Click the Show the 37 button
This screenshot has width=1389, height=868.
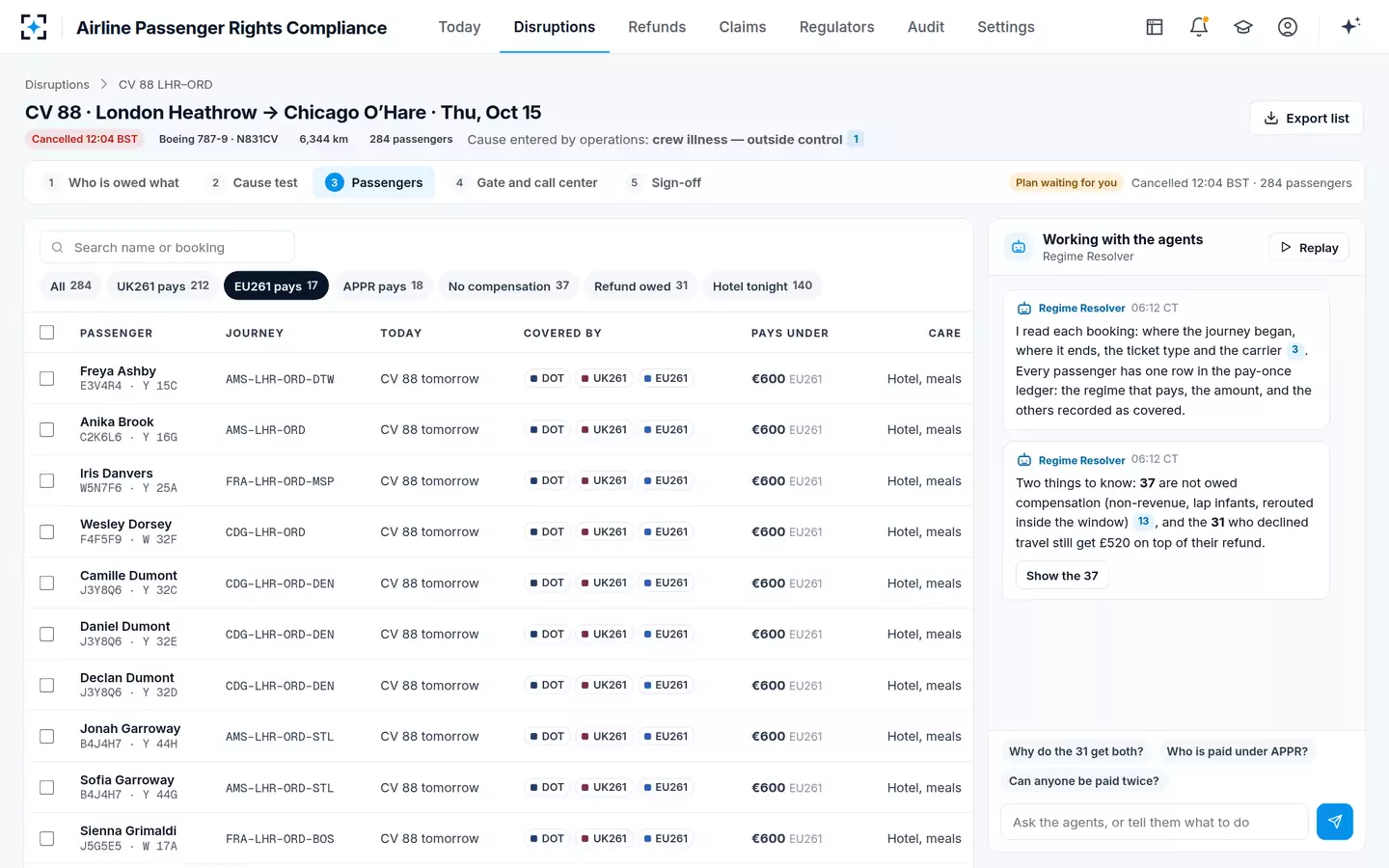(1062, 576)
